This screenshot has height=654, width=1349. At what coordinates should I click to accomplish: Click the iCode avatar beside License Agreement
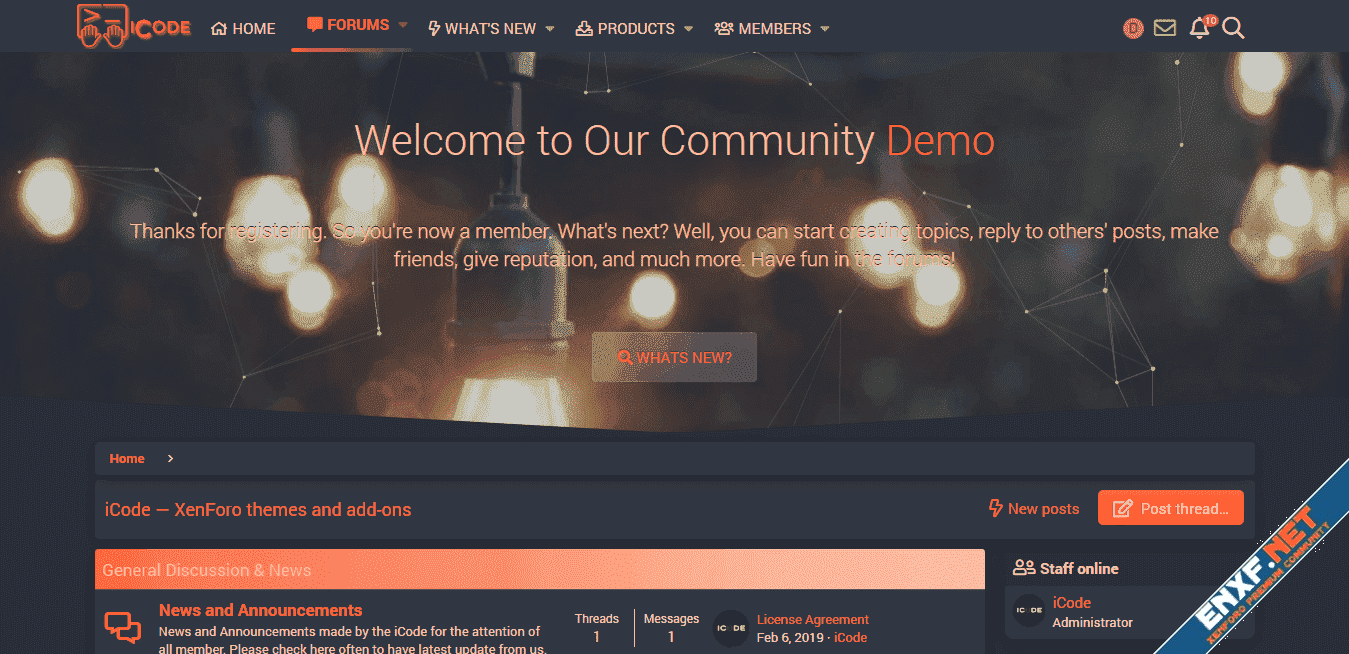click(731, 628)
